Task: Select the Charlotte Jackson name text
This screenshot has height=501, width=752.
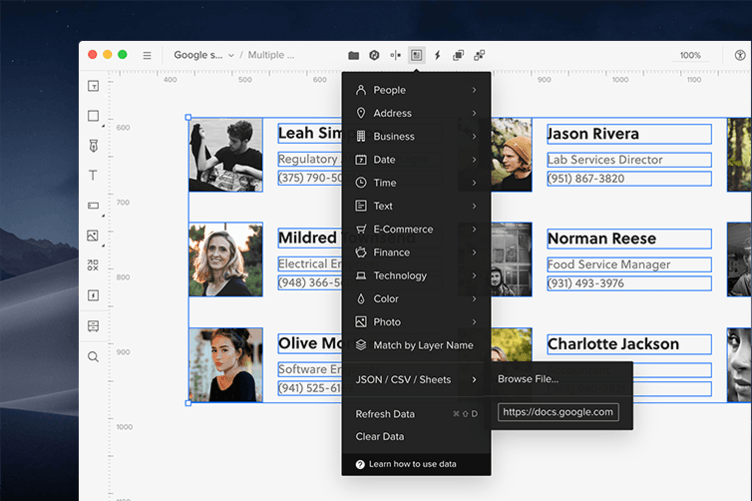Action: [x=629, y=344]
